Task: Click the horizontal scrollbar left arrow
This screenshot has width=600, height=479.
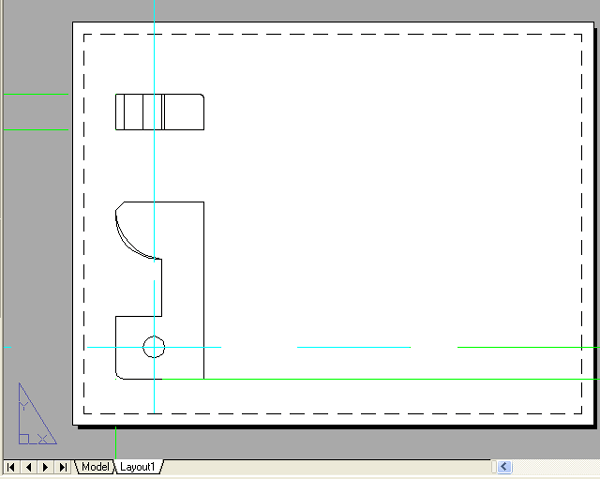Action: coord(504,466)
